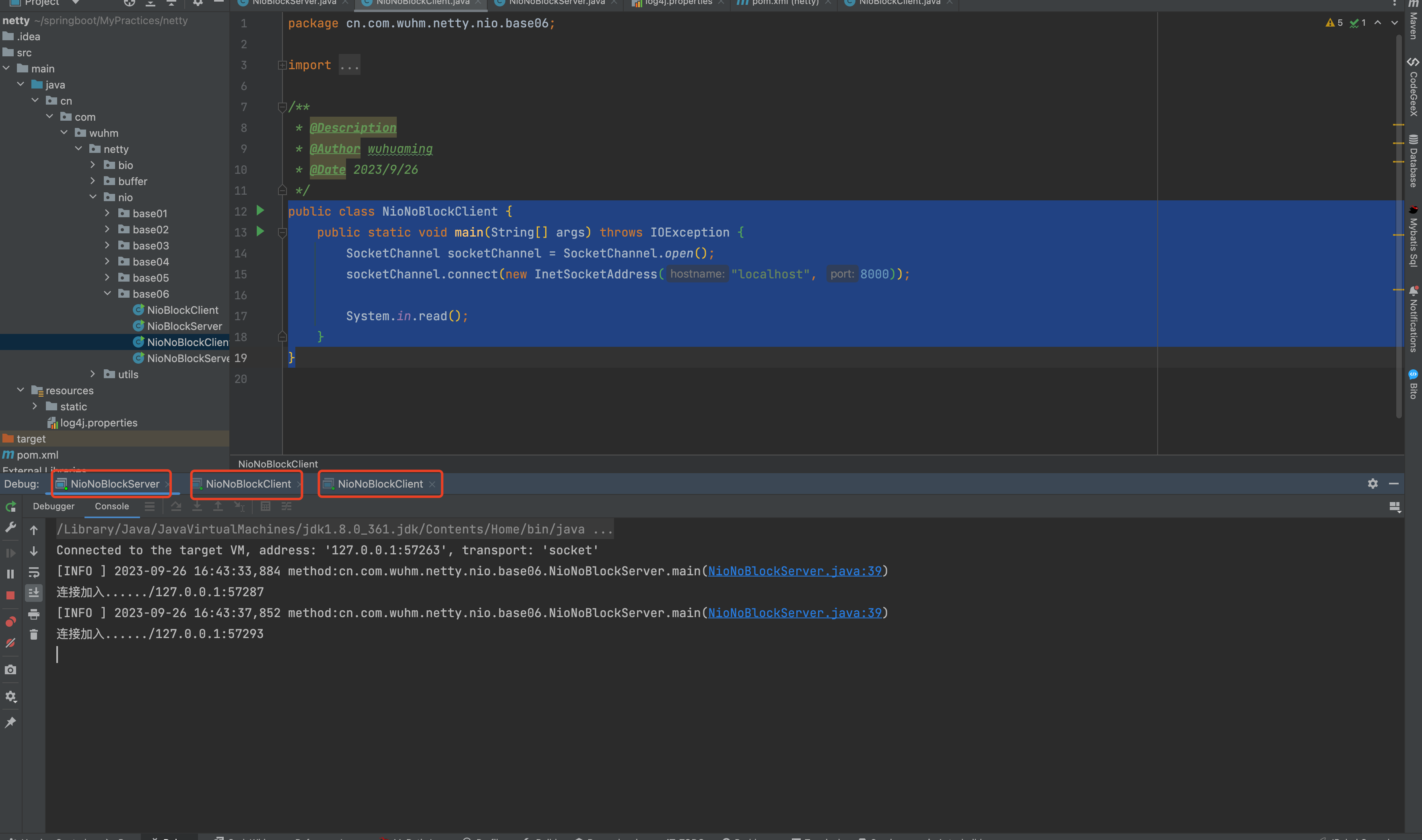
Task: Collapse the resources folder
Action: pos(21,391)
